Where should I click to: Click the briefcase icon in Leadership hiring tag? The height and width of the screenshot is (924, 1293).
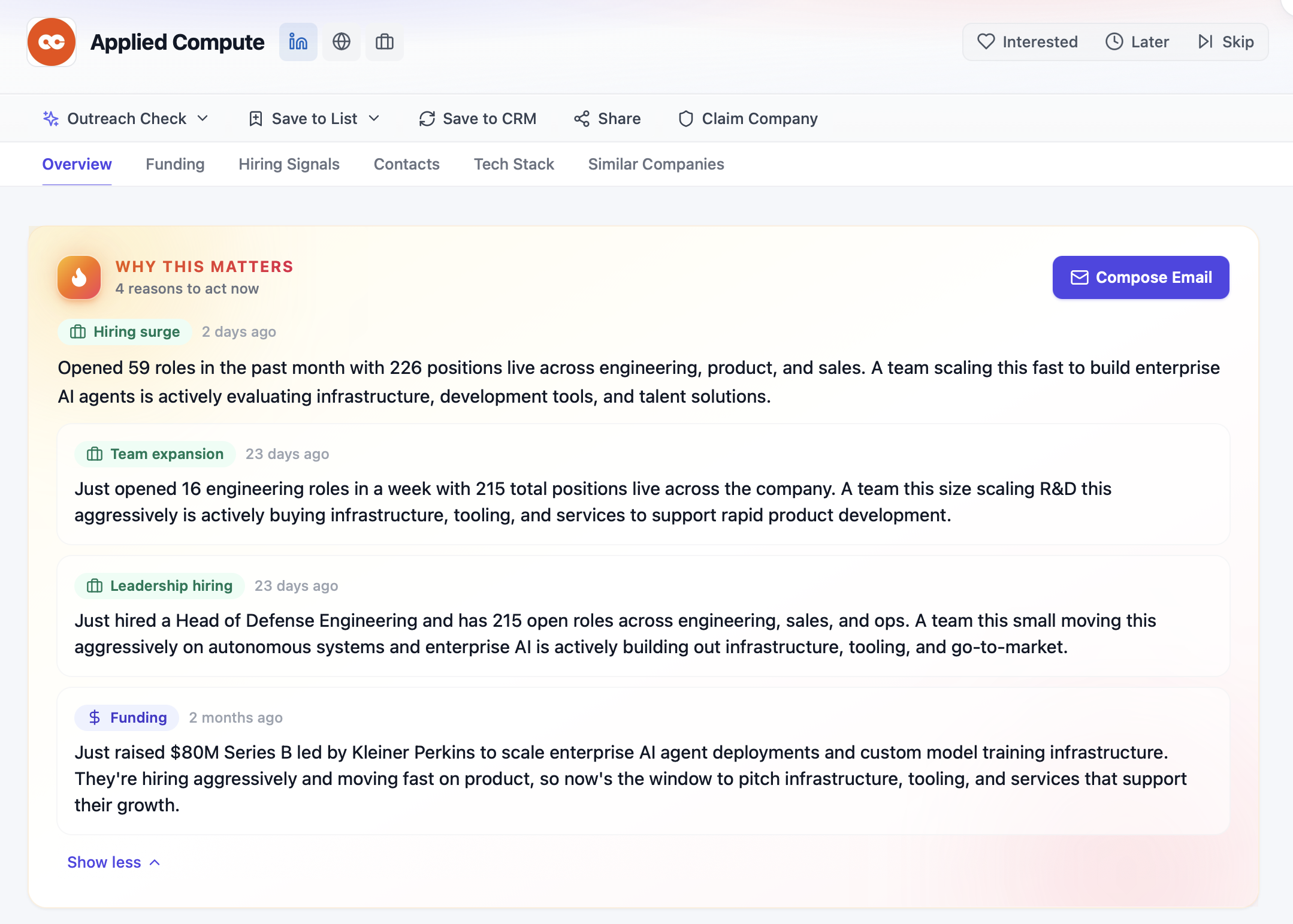pos(95,586)
